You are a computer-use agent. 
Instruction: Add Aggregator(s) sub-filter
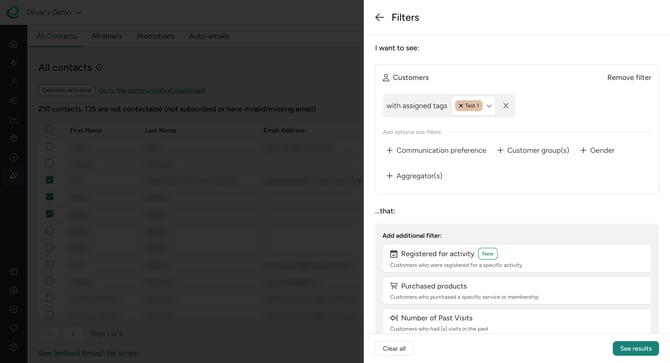414,176
